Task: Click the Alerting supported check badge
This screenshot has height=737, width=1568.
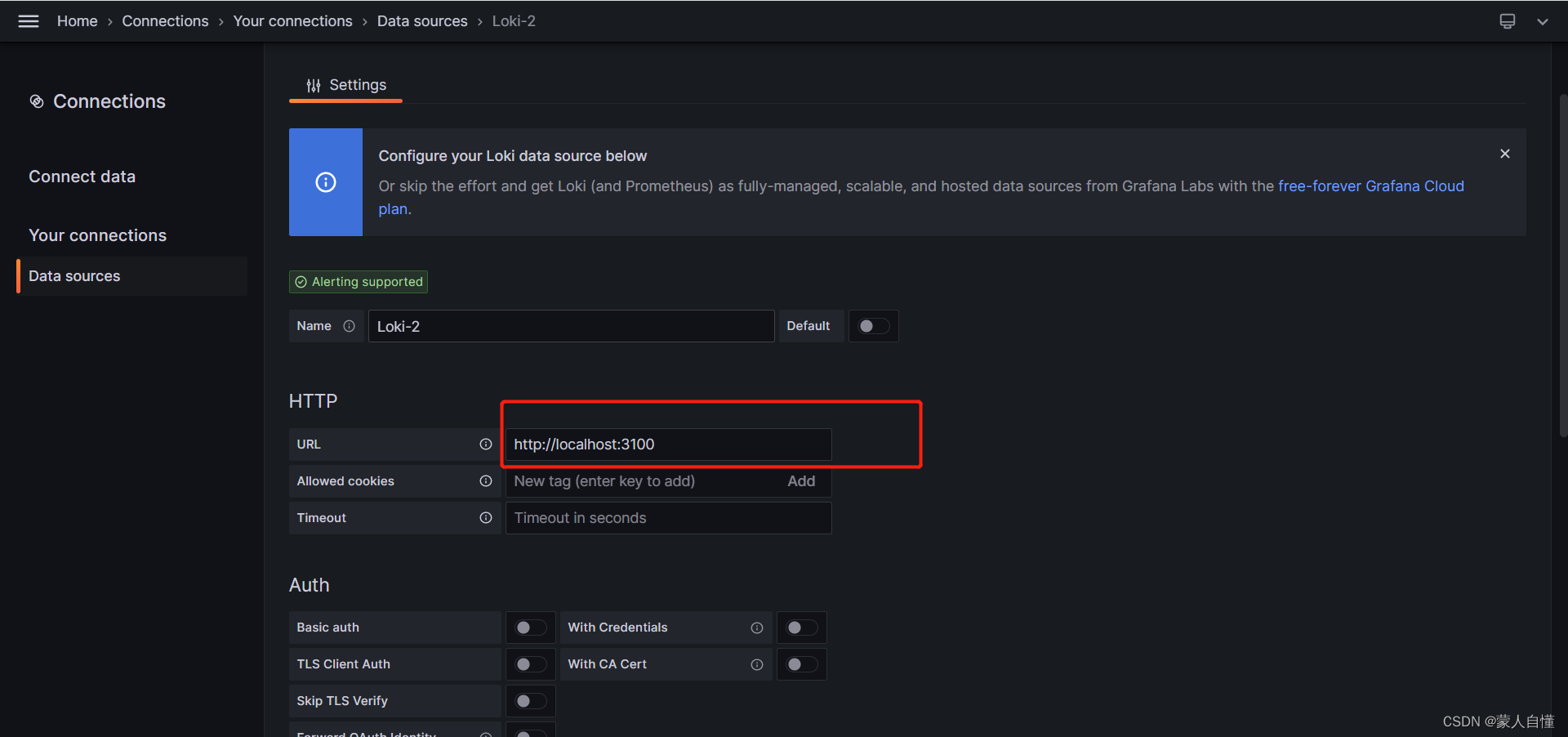Action: (x=359, y=282)
